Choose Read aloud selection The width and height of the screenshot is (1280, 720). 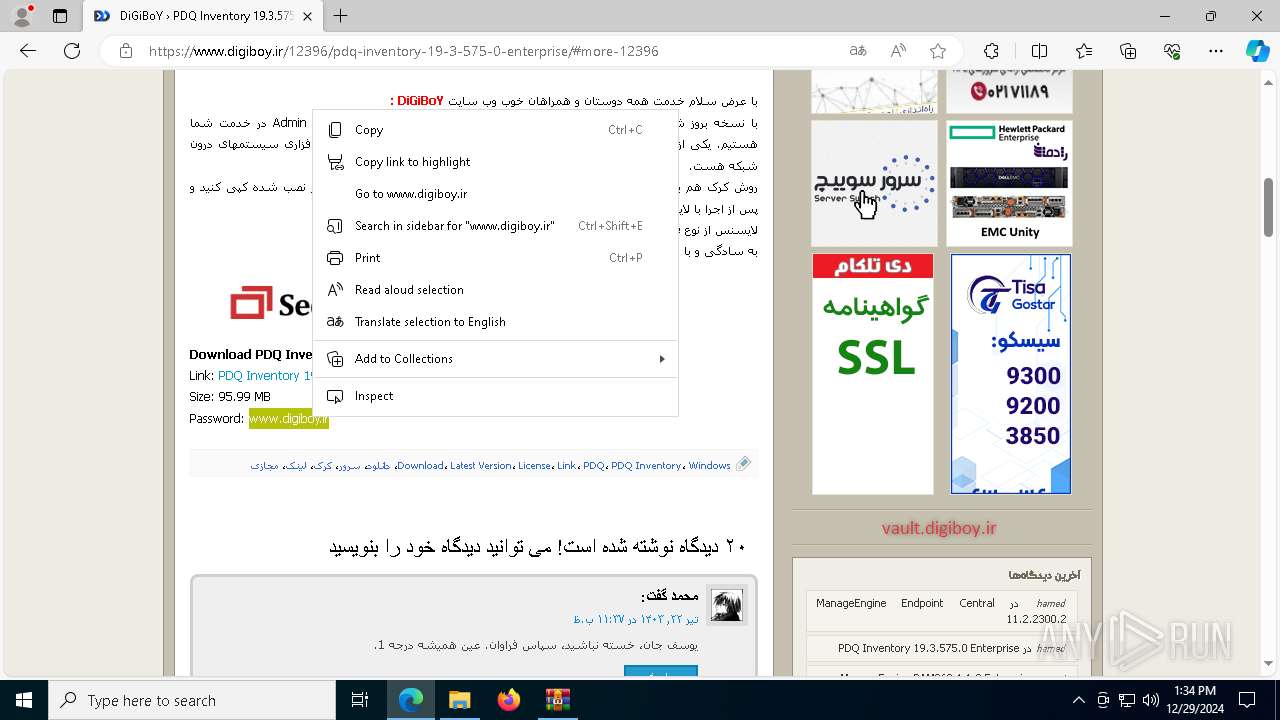click(x=495, y=290)
